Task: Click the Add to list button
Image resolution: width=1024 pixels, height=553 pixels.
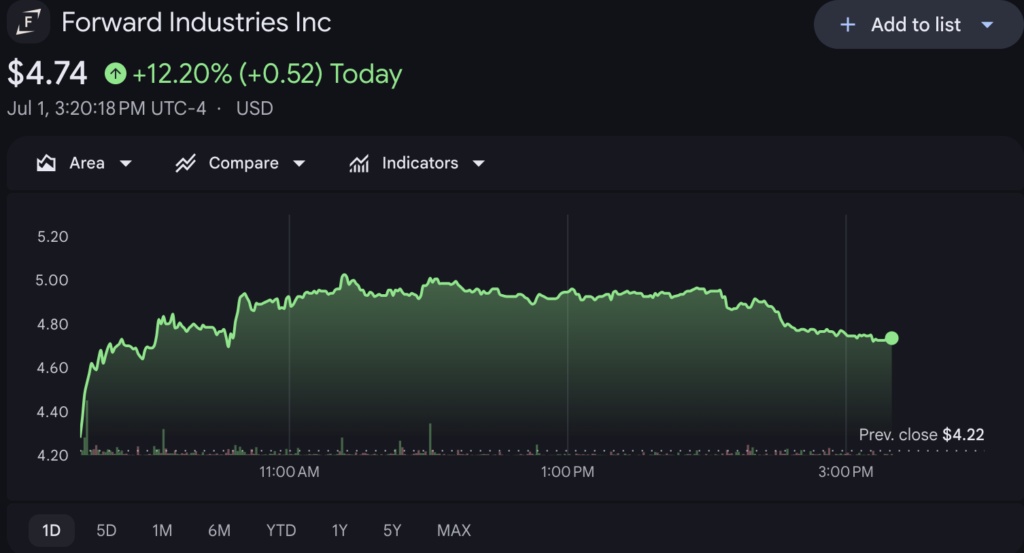Action: (918, 25)
